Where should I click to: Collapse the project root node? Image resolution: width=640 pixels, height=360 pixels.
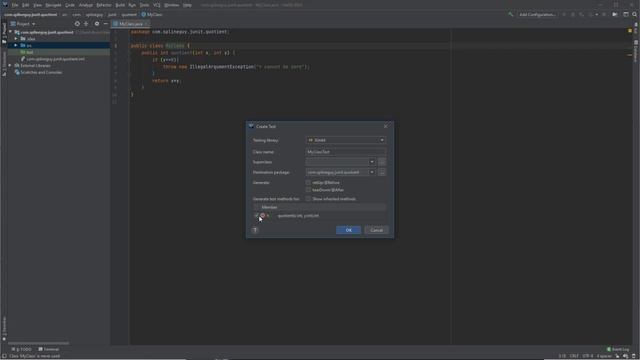point(10,32)
